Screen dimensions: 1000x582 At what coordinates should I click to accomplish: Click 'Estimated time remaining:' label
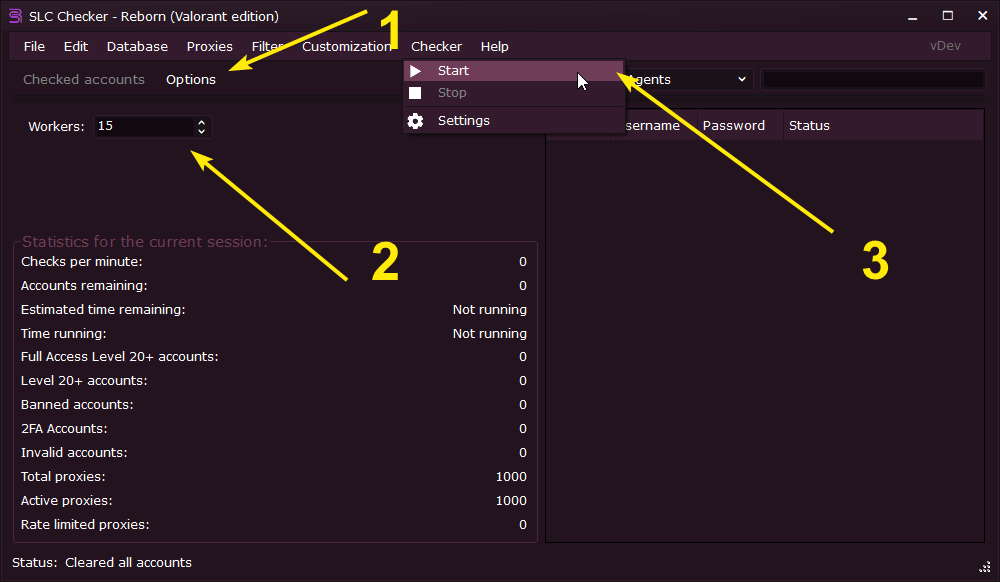[103, 310]
